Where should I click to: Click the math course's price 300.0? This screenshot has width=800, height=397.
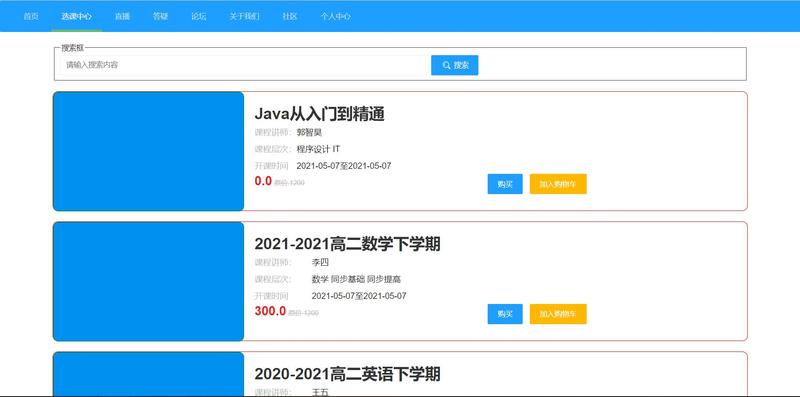(270, 311)
